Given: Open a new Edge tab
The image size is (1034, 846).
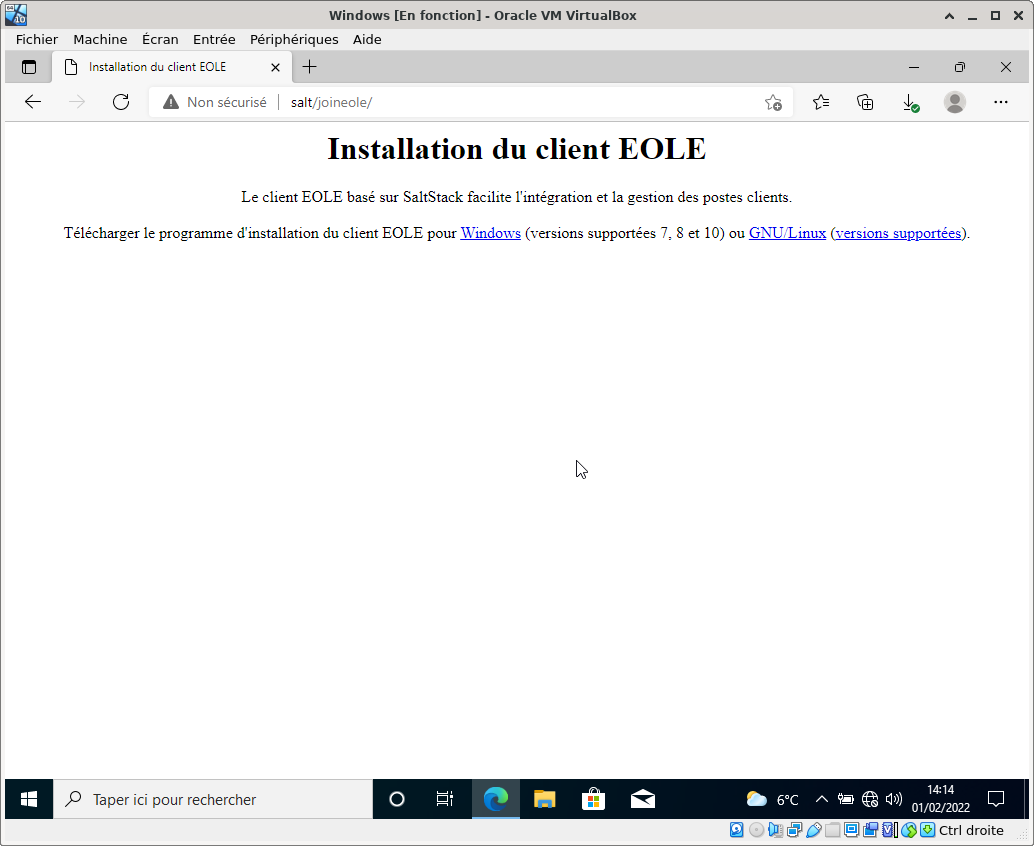Looking at the screenshot, I should click(309, 67).
